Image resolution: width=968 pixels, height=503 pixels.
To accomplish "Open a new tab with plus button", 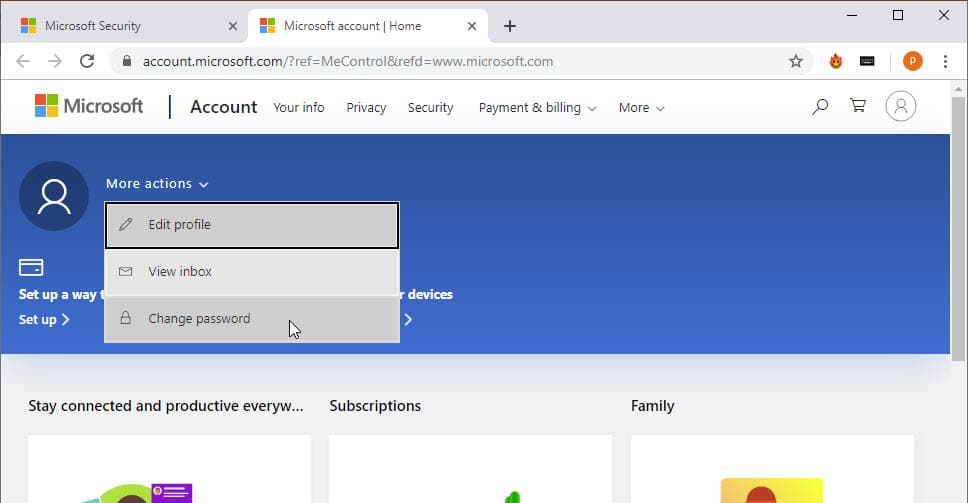I will point(509,26).
